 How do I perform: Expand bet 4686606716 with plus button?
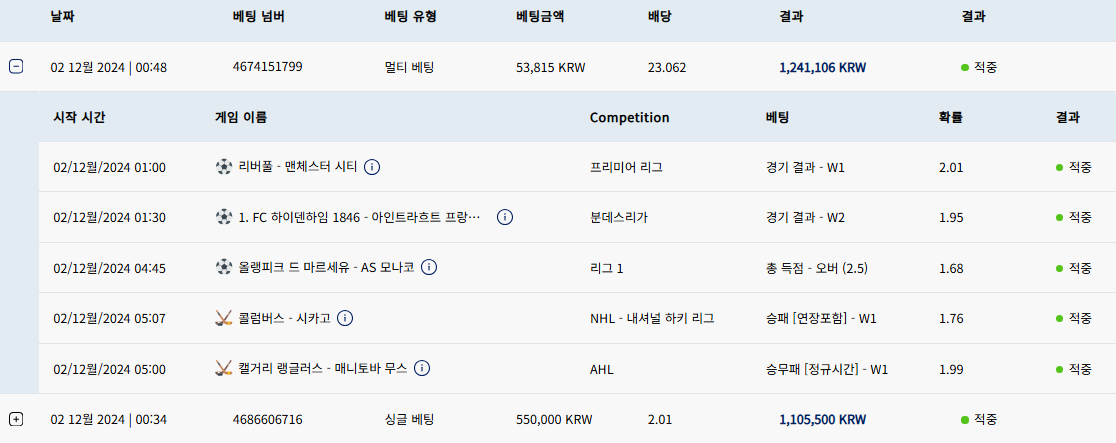16,419
